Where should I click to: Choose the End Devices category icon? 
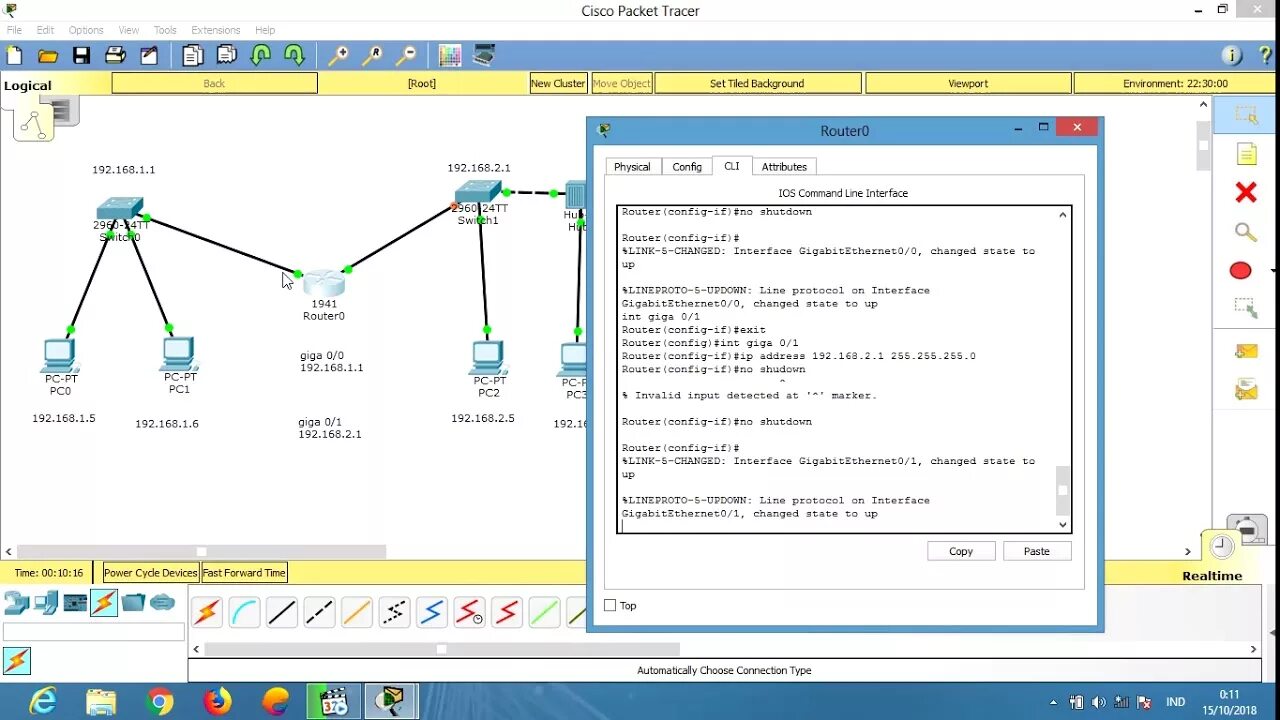pos(46,603)
